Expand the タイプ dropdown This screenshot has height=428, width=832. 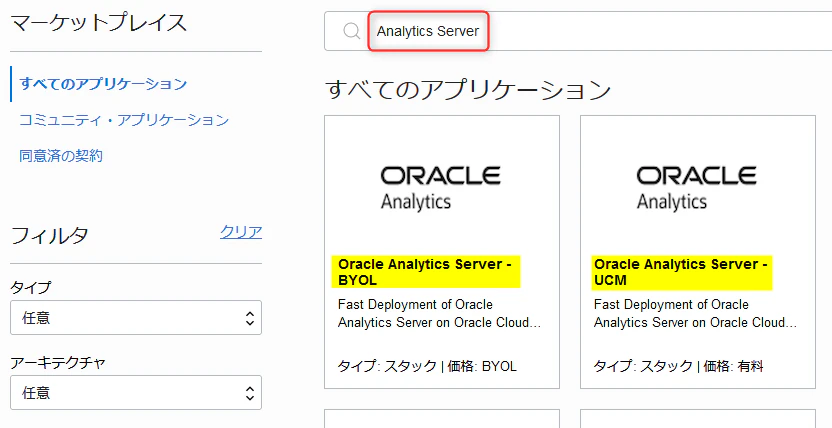pyautogui.click(x=136, y=318)
